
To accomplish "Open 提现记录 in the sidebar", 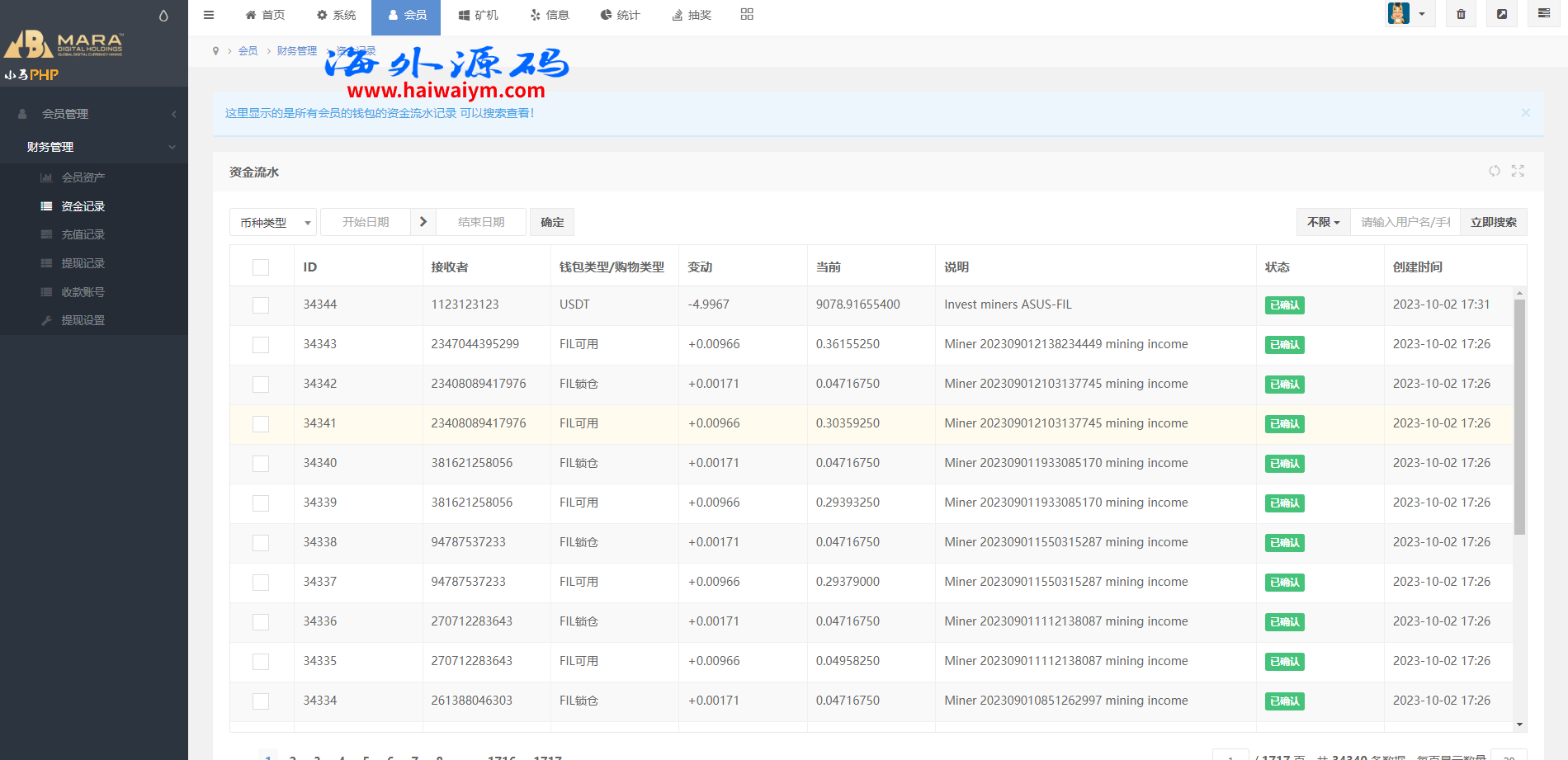I will [x=83, y=263].
